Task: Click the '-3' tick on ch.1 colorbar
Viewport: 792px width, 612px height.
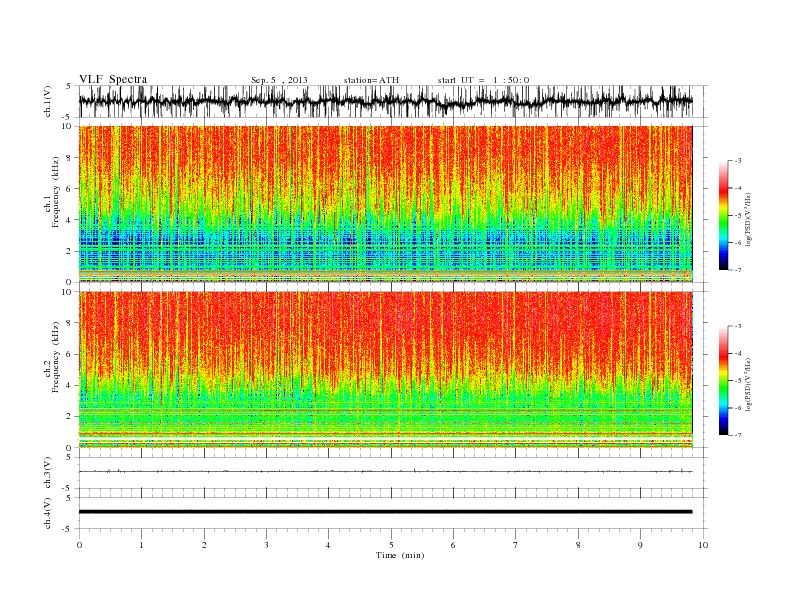Action: click(x=737, y=161)
